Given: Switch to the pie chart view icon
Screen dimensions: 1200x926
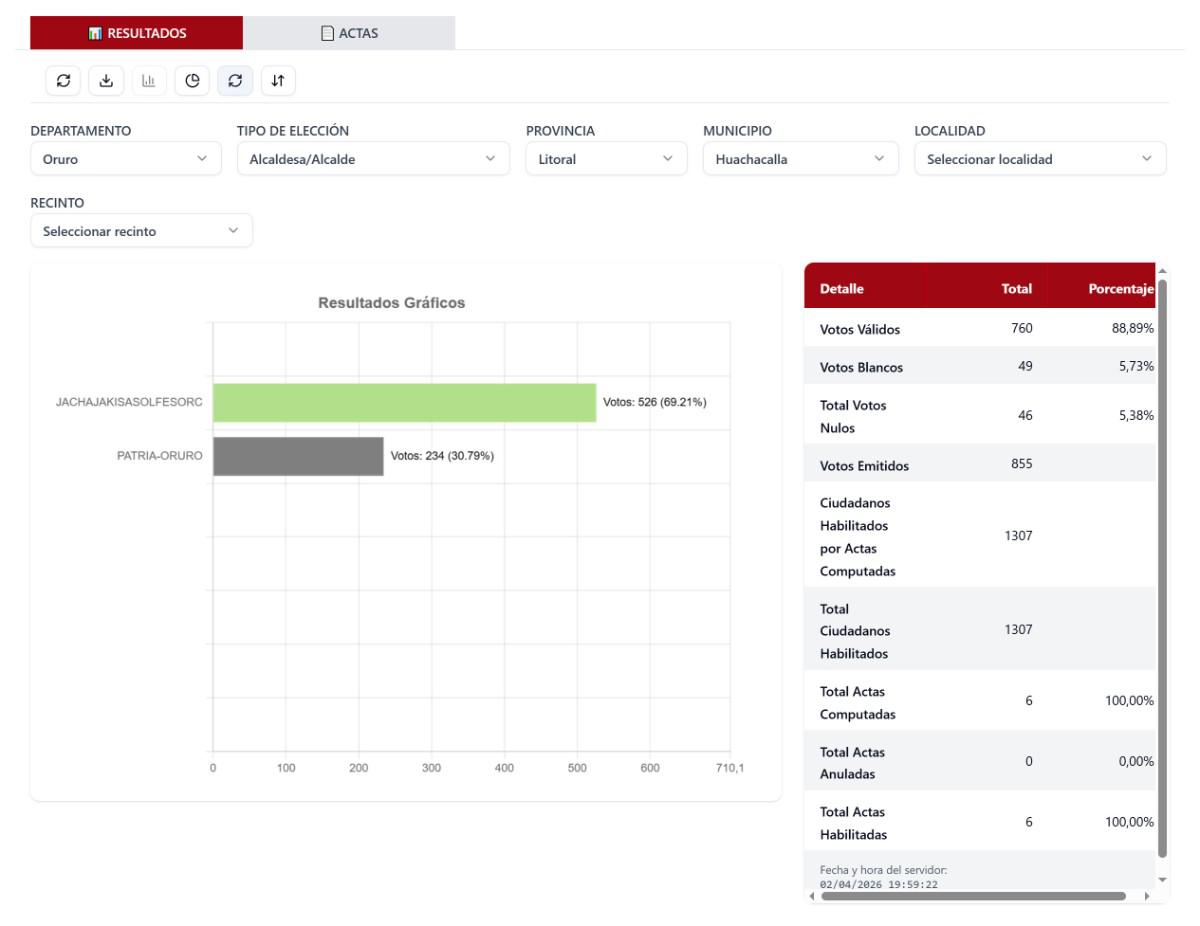Looking at the screenshot, I should [x=192, y=80].
